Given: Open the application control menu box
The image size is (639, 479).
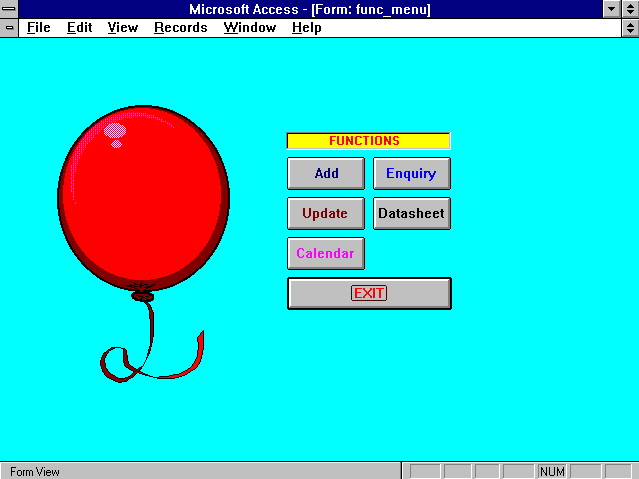Looking at the screenshot, I should click(x=9, y=9).
